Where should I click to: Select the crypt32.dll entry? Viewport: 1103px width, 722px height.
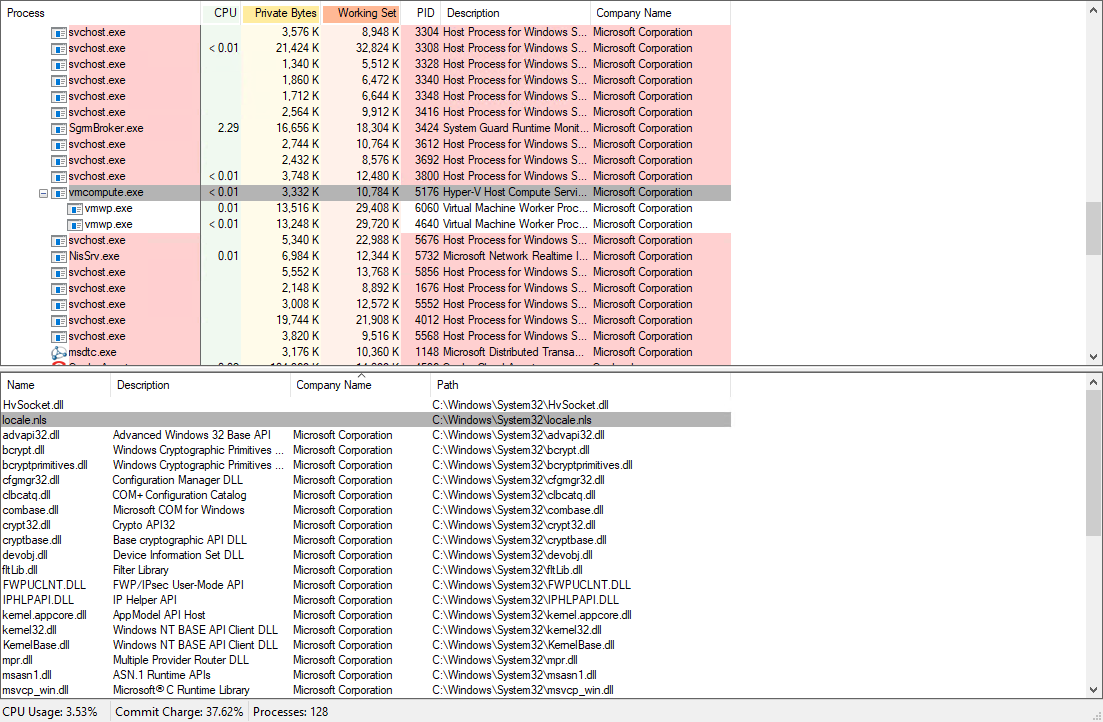[366, 525]
